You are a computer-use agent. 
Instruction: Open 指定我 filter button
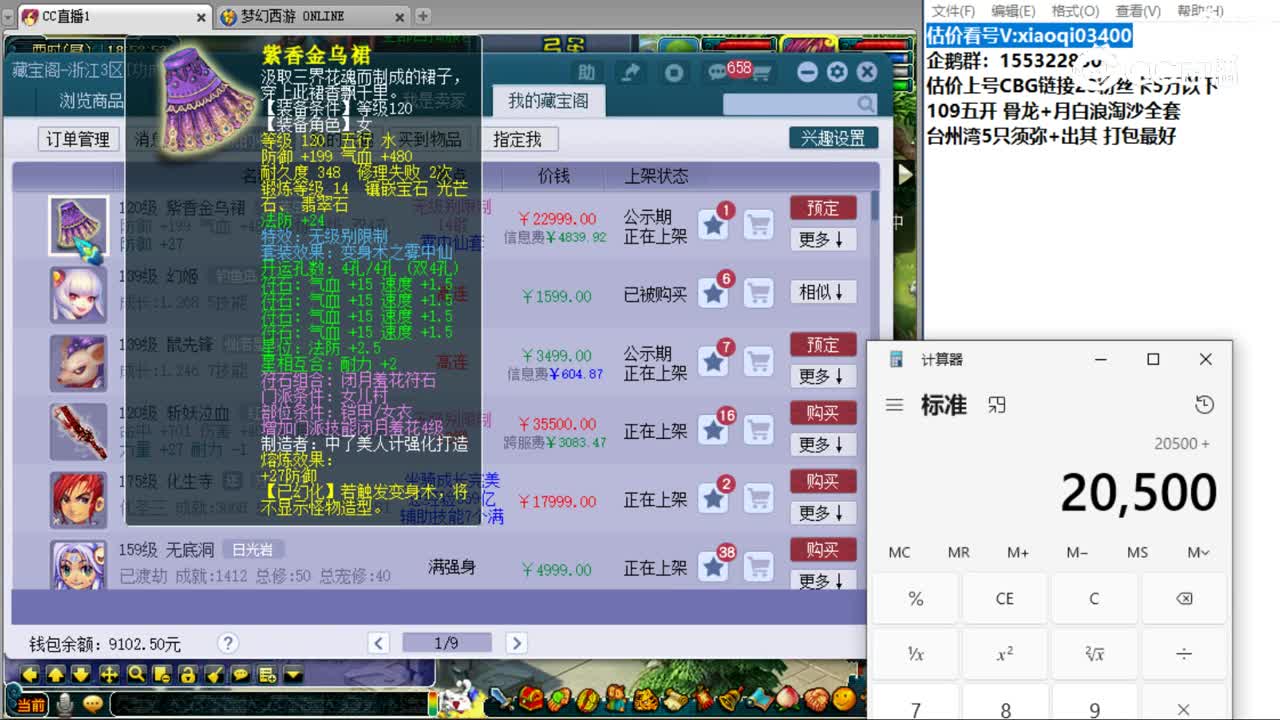pyautogui.click(x=517, y=139)
